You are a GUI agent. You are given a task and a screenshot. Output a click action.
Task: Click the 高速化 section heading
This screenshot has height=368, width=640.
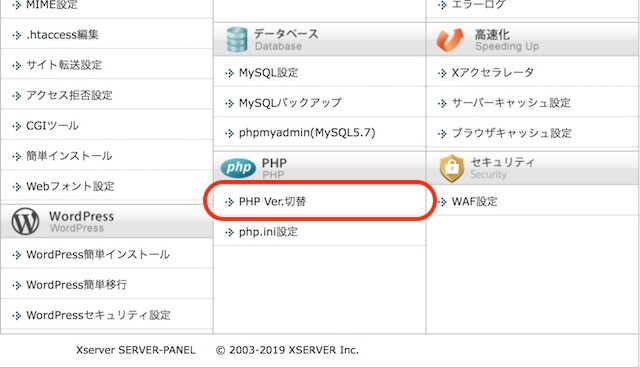coord(492,35)
